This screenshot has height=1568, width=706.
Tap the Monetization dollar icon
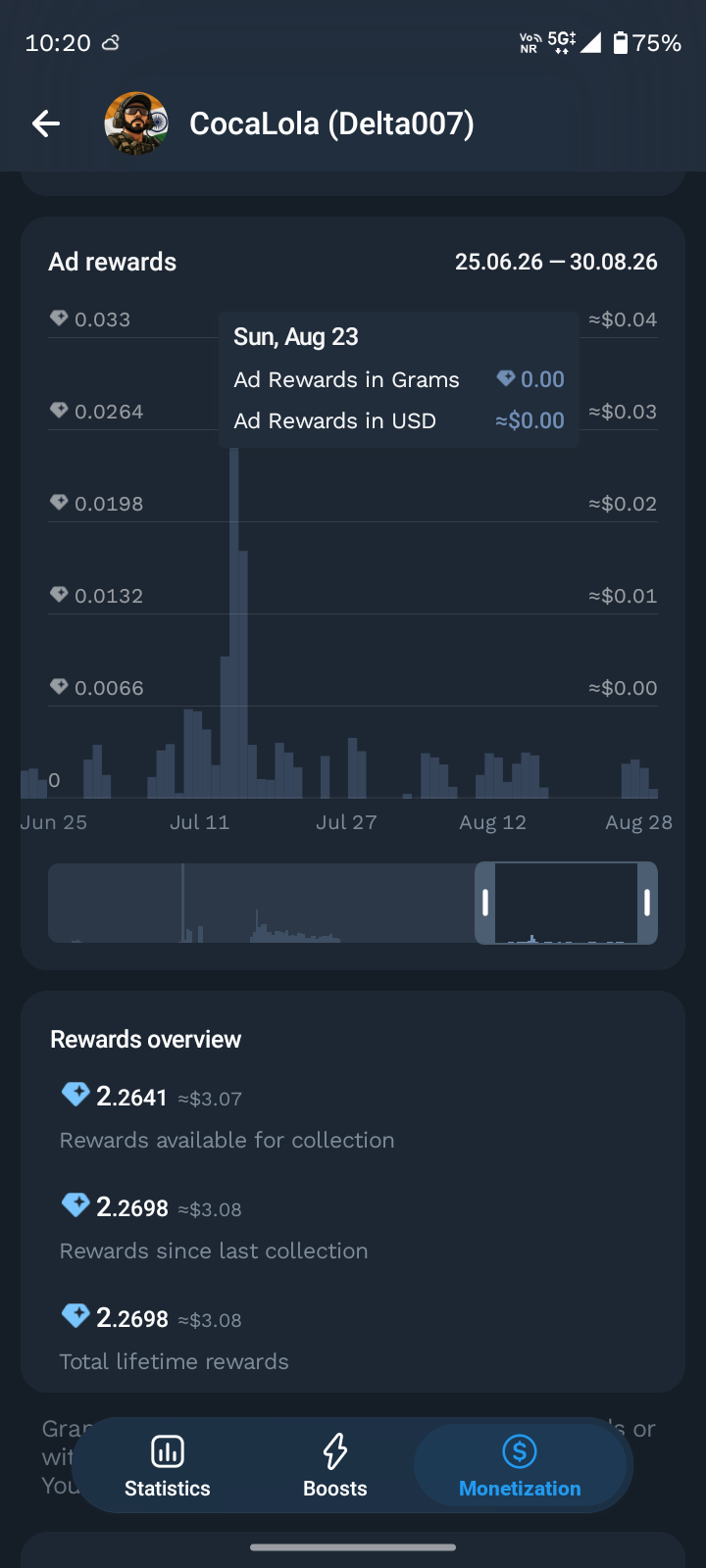[520, 1451]
